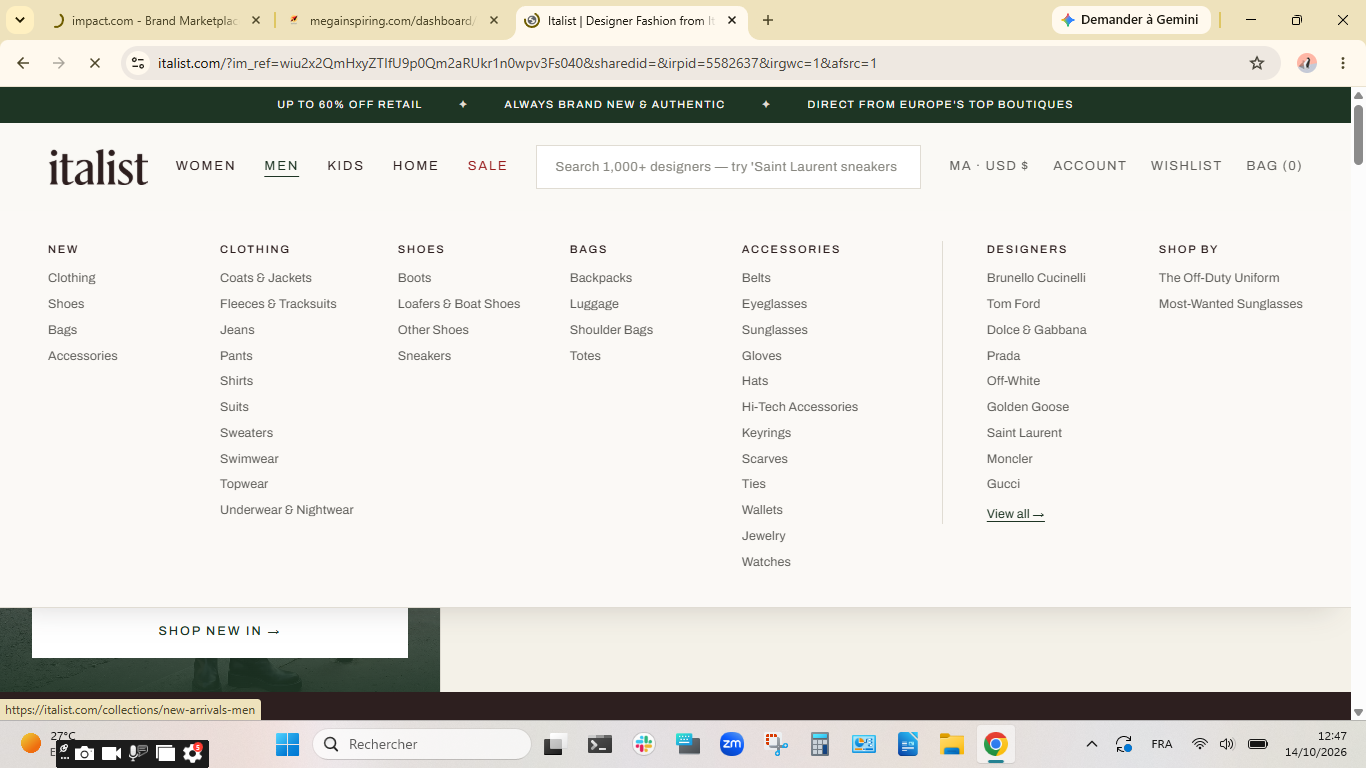This screenshot has height=768, width=1366.
Task: Follow the View all designers link
Action: [x=1015, y=514]
